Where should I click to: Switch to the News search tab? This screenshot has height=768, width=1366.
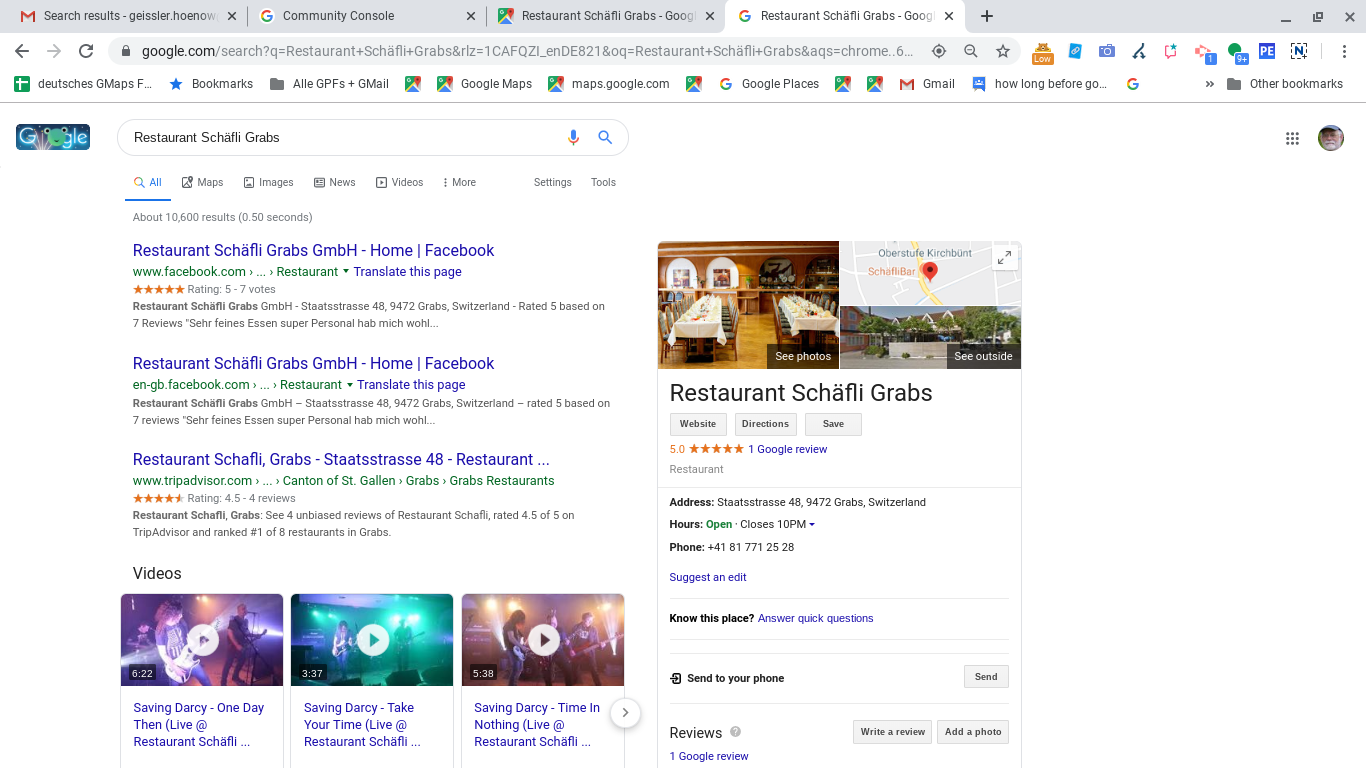334,182
